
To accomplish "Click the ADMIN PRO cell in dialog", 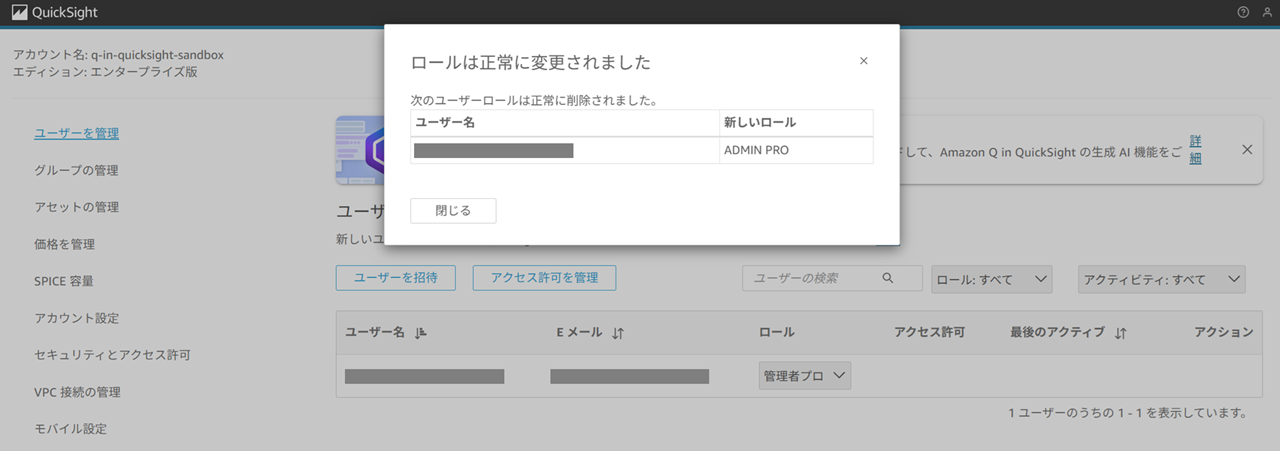I will point(796,150).
